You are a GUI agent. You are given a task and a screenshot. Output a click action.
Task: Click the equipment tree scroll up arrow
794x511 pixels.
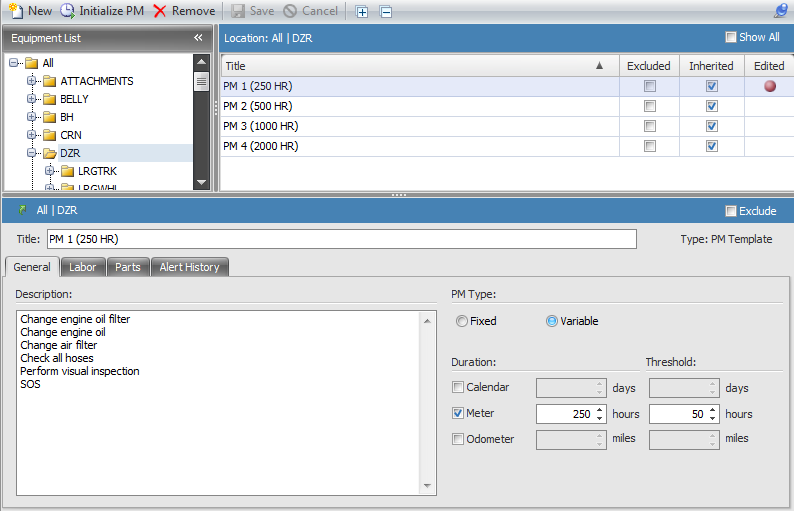[202, 62]
